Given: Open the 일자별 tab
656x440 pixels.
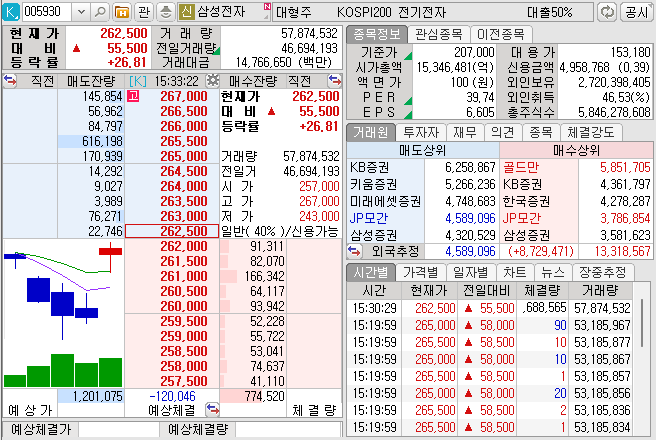Looking at the screenshot, I should [471, 273].
